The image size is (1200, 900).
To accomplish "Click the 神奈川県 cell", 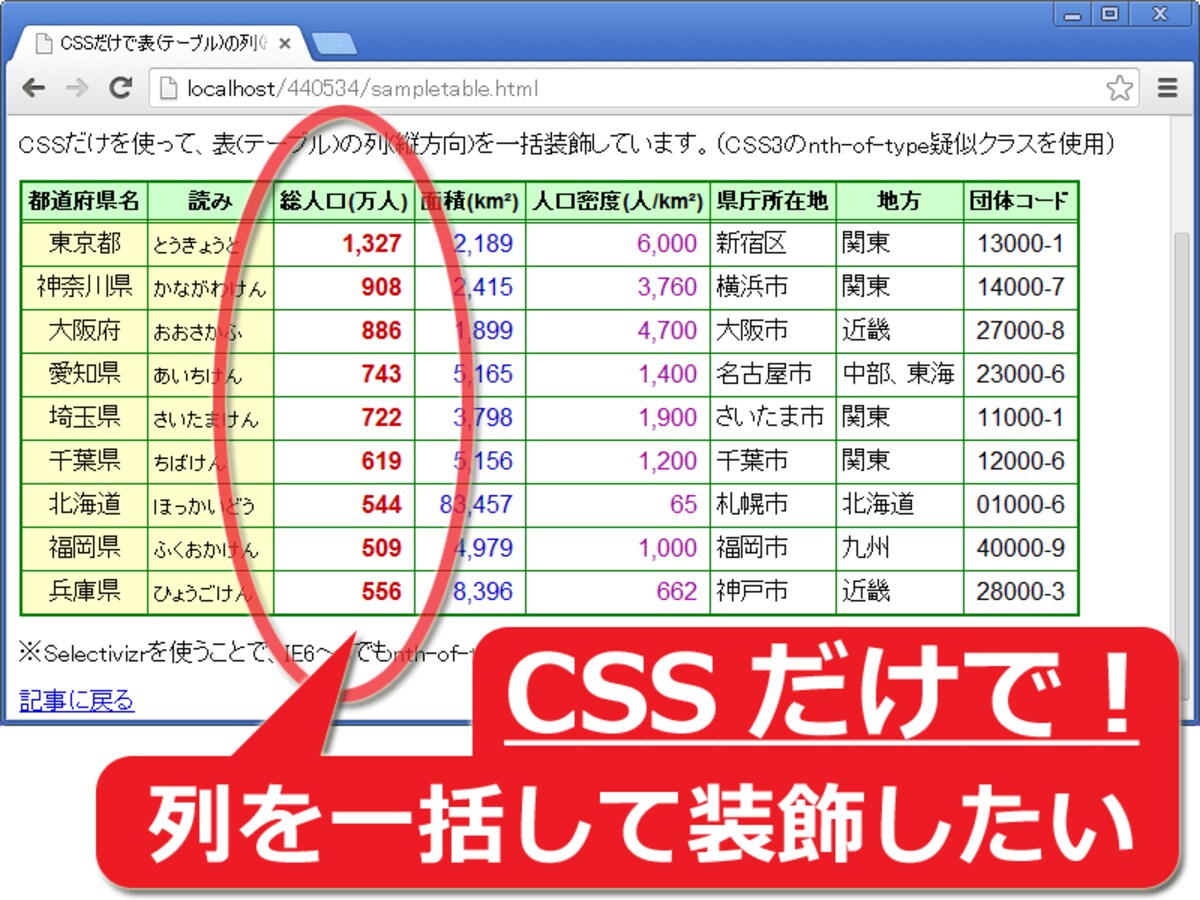I will (84, 287).
